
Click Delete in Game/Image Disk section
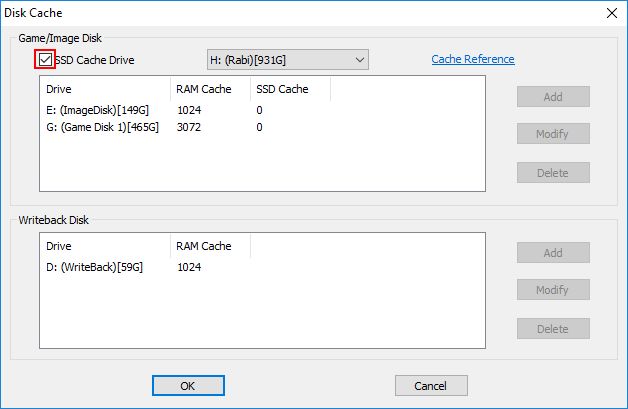click(553, 173)
